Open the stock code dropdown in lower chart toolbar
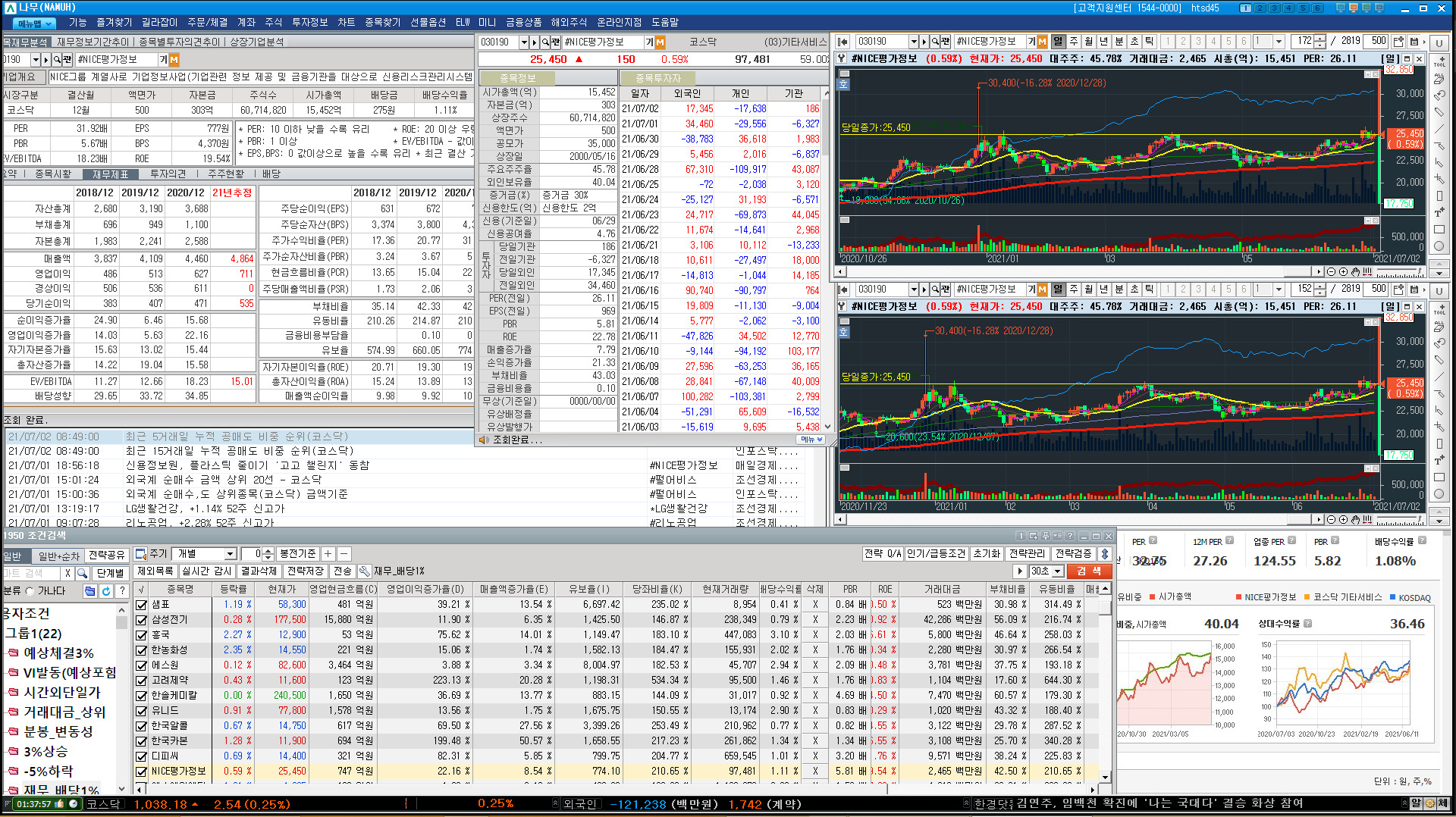Image resolution: width=1456 pixels, height=817 pixels. pos(913,290)
